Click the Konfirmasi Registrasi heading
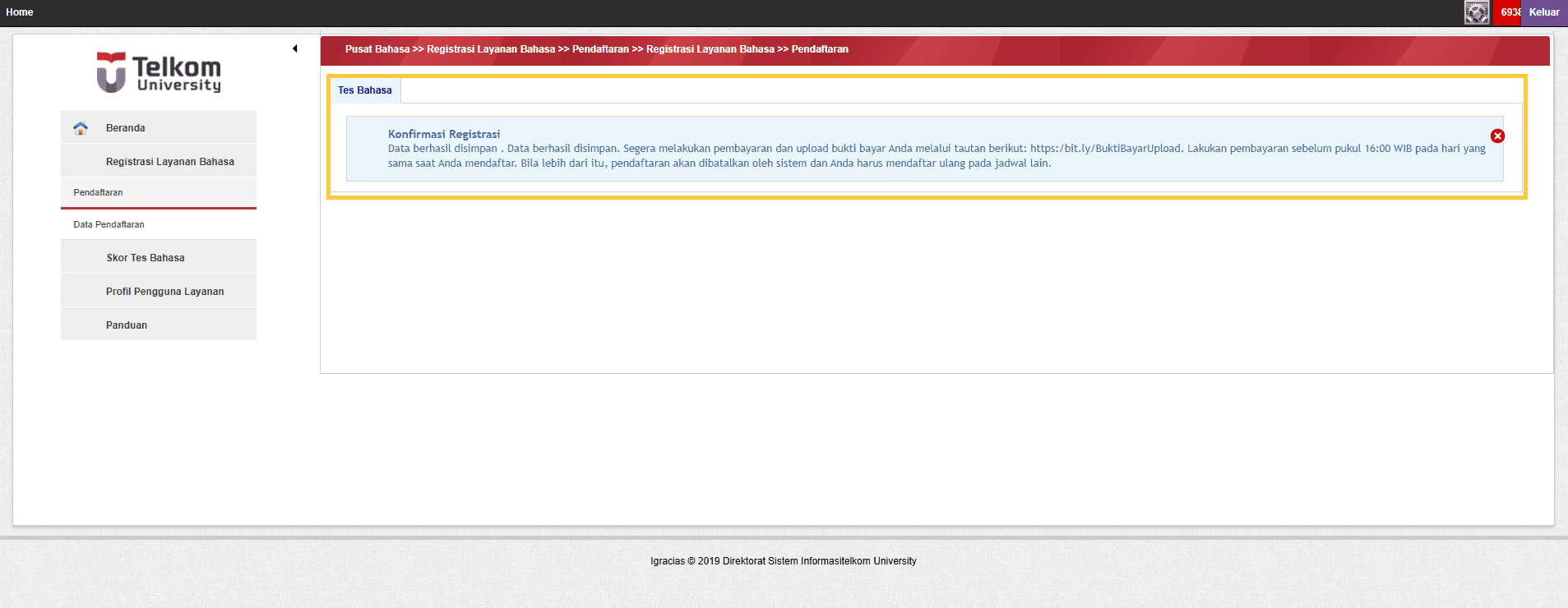 444,134
